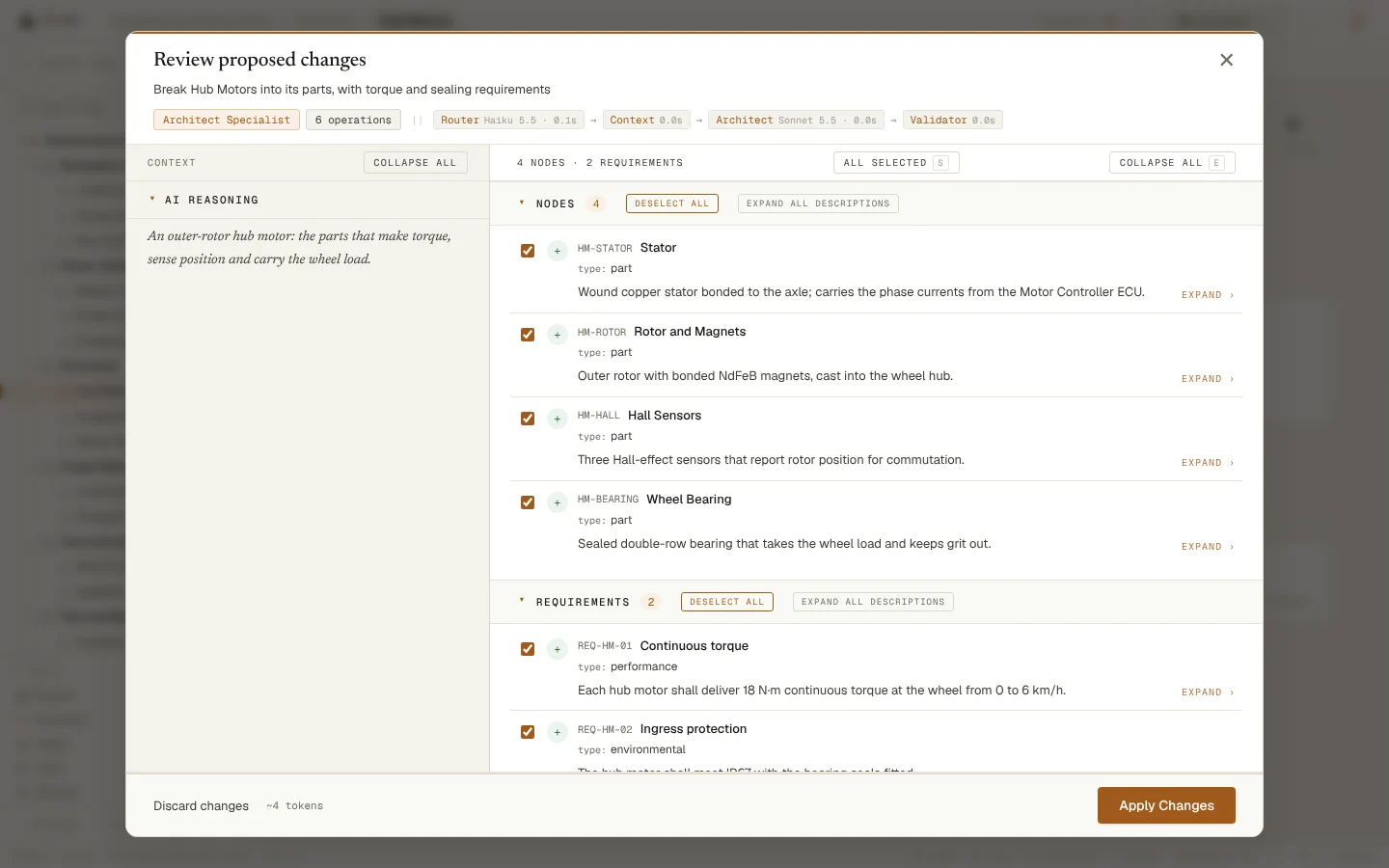The width and height of the screenshot is (1389, 868).
Task: Uncheck the REQ-HM-02 Ingress protection checkbox
Action: pyautogui.click(x=528, y=732)
